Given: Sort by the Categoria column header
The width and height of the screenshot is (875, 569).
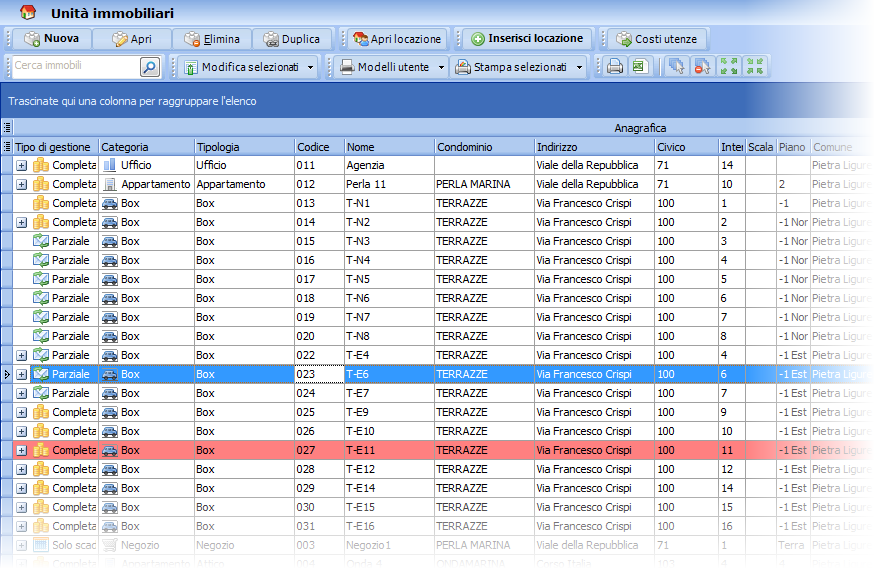Looking at the screenshot, I should coord(146,147).
